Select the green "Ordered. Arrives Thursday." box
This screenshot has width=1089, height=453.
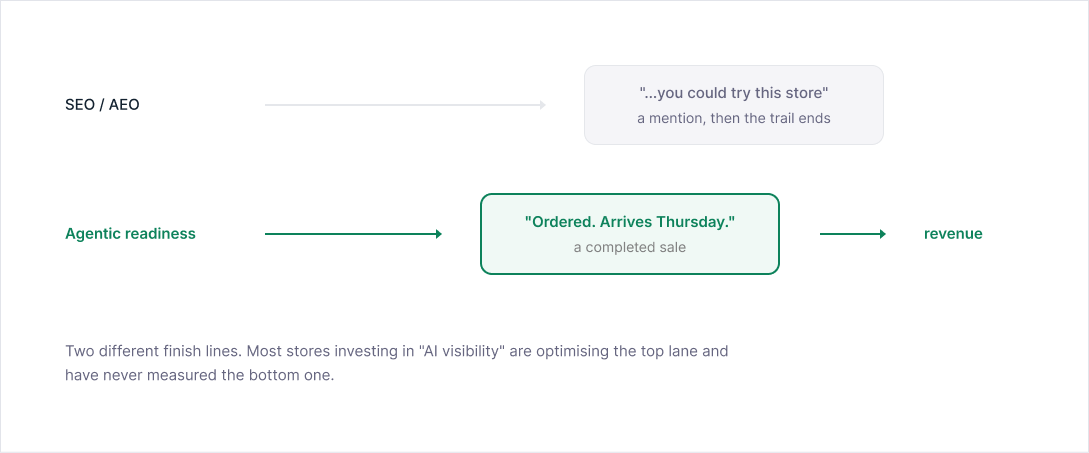[x=630, y=234]
